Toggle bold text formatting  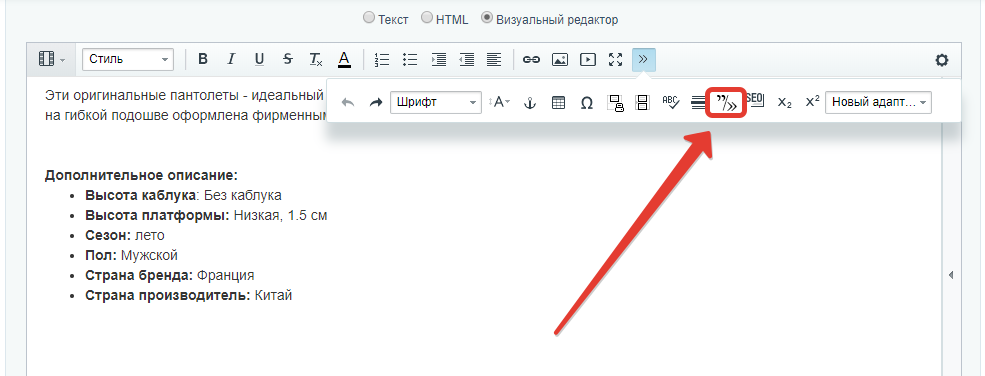202,60
